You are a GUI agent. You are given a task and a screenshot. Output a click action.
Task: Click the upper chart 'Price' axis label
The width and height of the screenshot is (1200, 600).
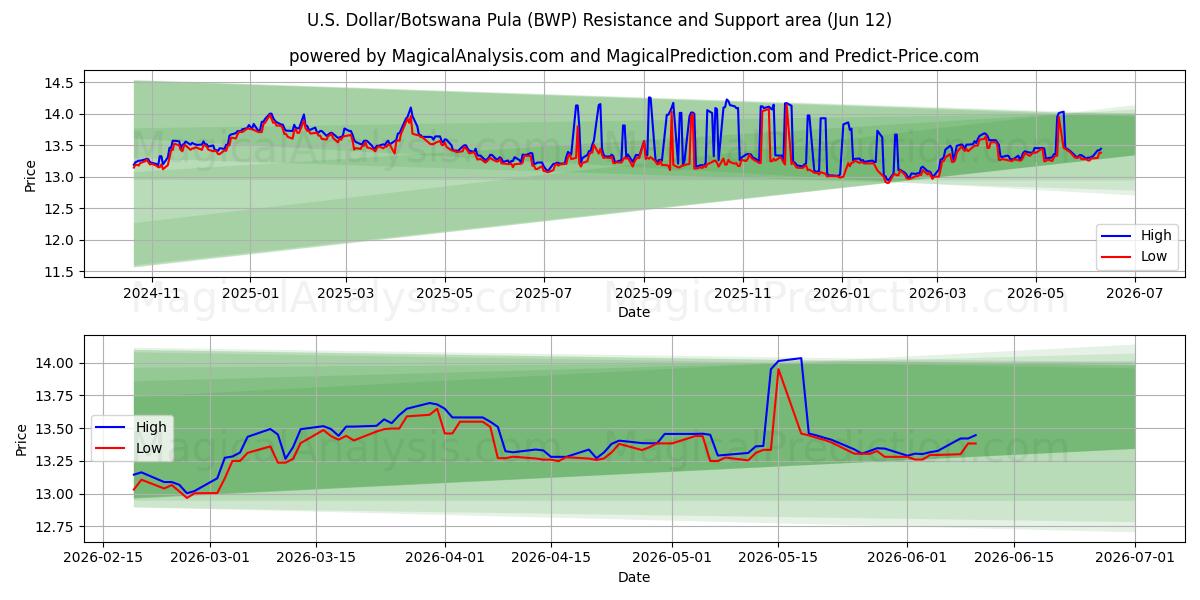30,176
